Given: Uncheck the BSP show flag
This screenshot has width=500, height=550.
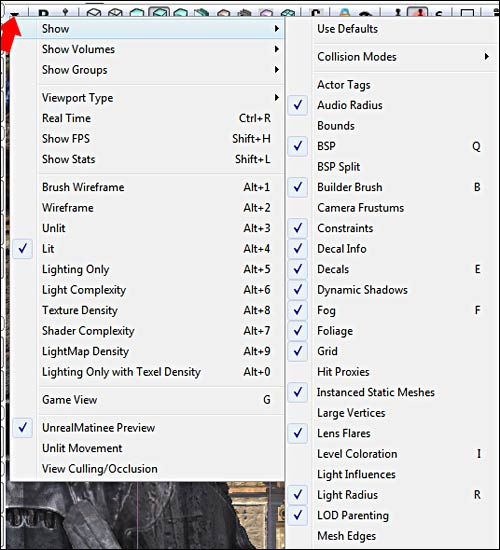Looking at the screenshot, I should click(x=393, y=146).
